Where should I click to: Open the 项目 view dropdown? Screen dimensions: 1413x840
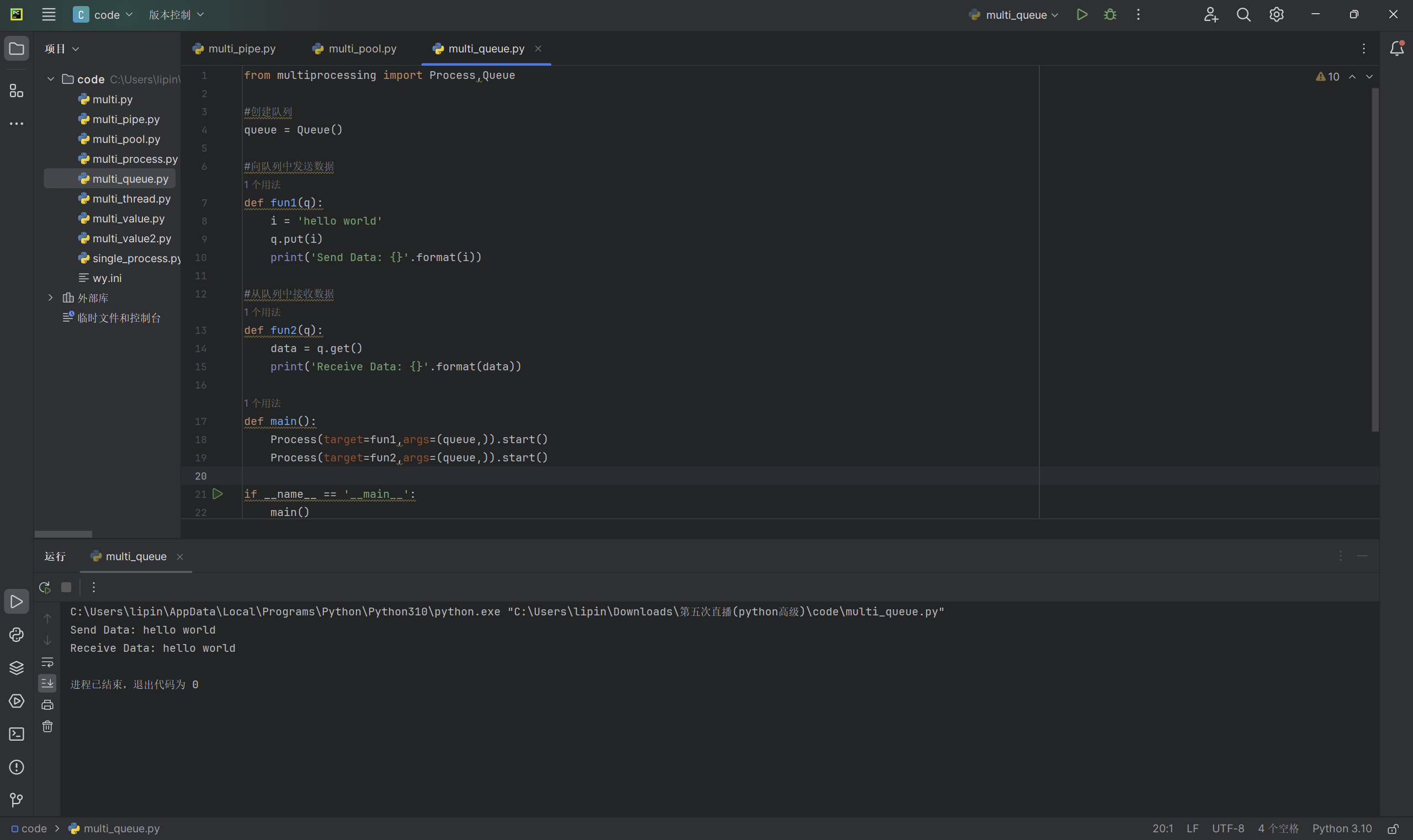(62, 49)
